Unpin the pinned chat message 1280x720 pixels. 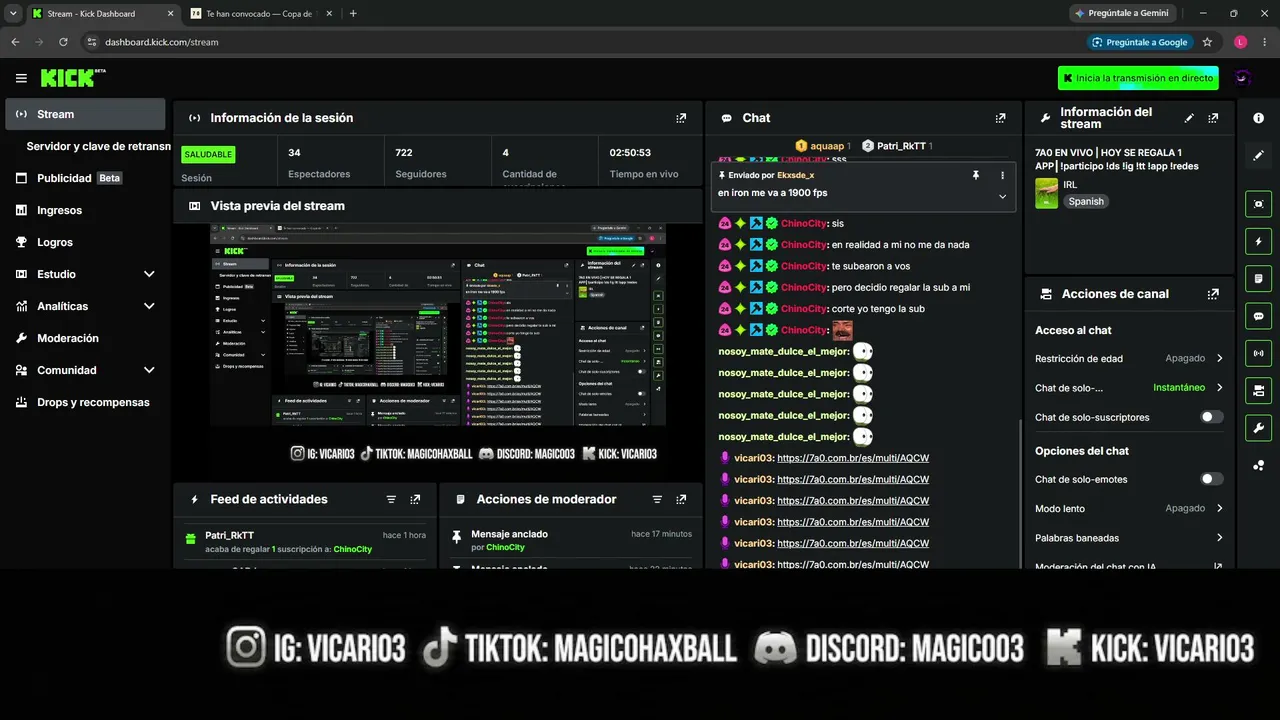tap(976, 175)
